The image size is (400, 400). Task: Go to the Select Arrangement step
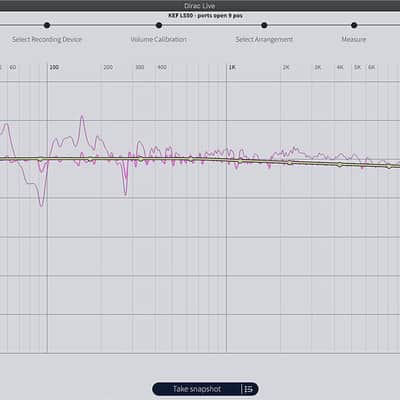264,39
